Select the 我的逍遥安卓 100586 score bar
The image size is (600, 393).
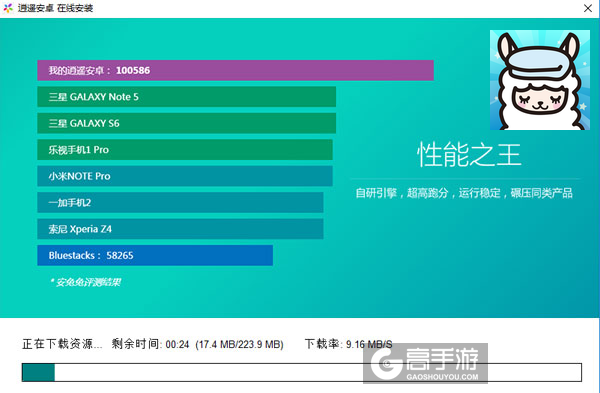pos(235,70)
